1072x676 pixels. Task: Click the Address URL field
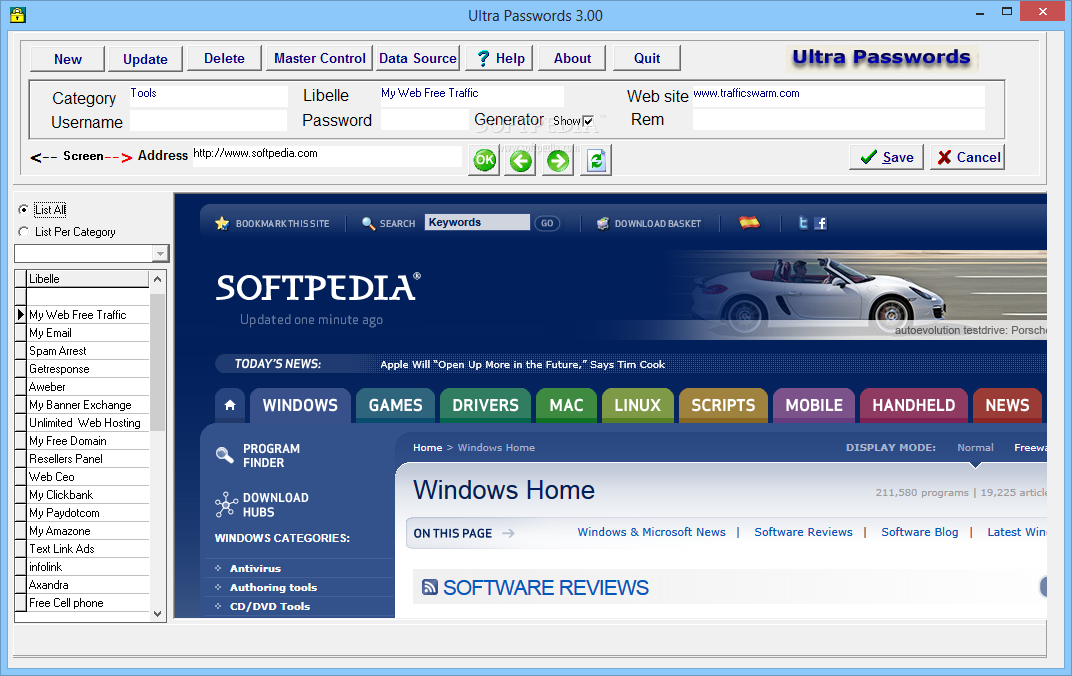(x=327, y=156)
